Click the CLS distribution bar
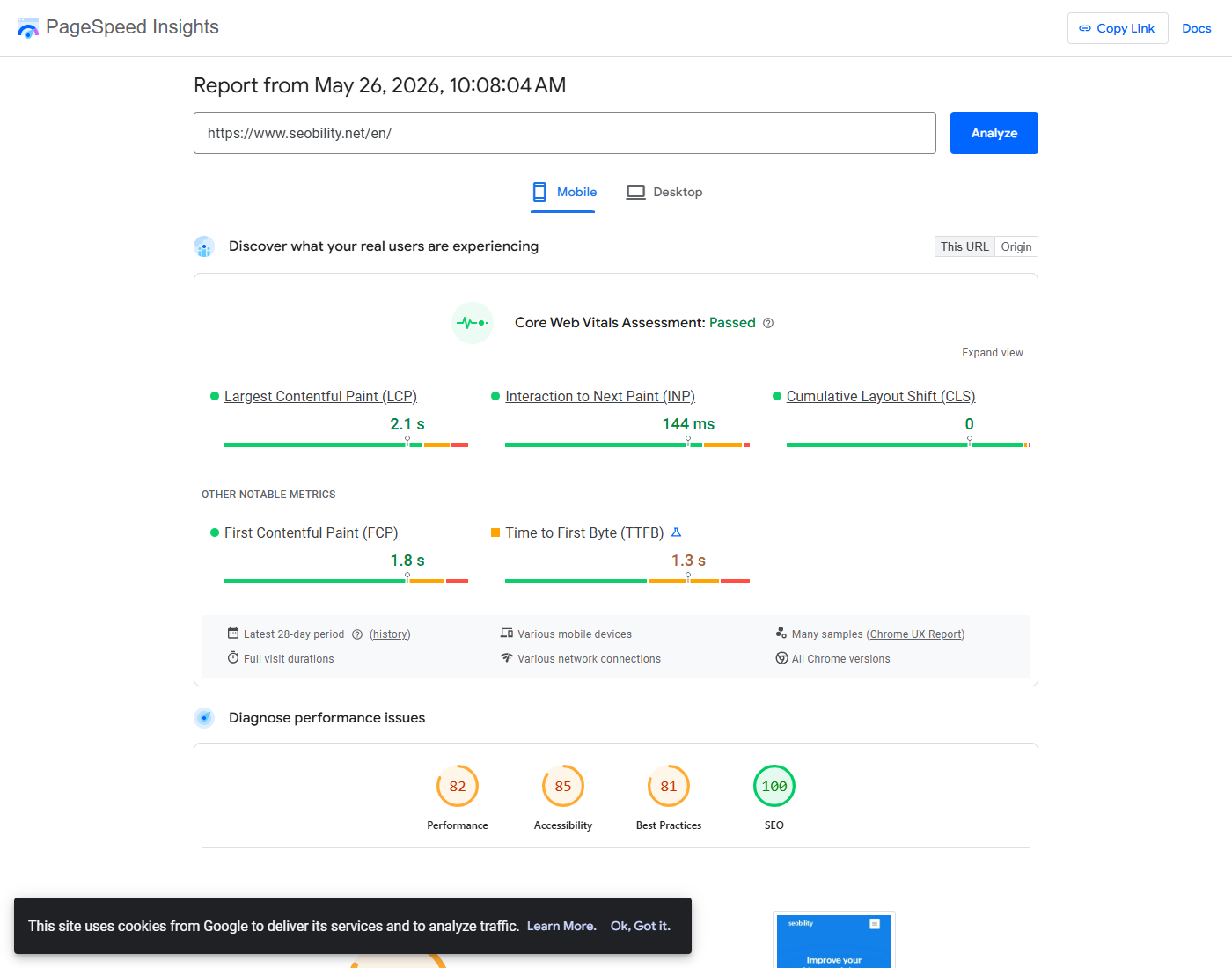This screenshot has width=1232, height=968. (908, 444)
